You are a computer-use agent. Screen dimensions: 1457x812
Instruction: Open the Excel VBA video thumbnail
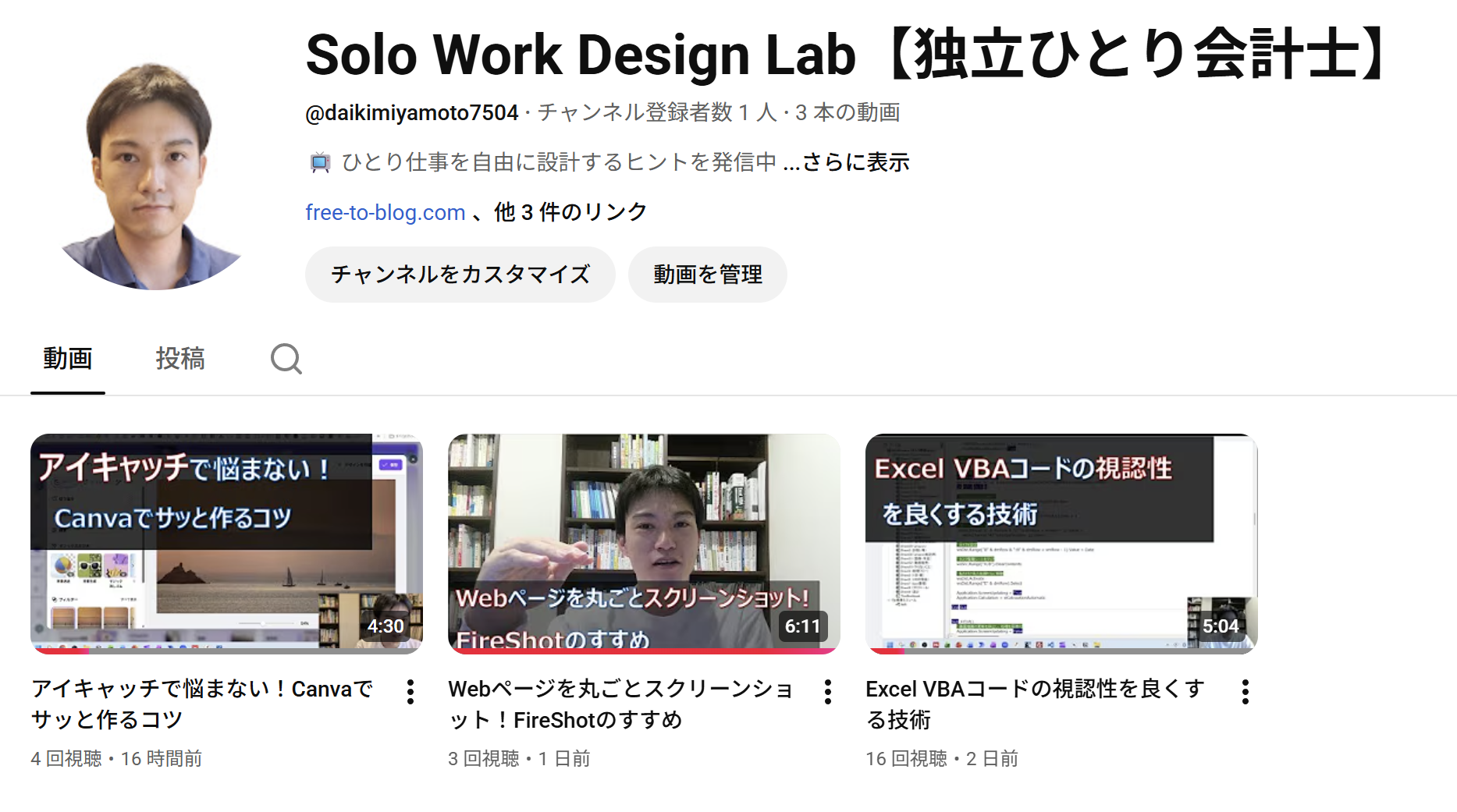pyautogui.click(x=1061, y=543)
